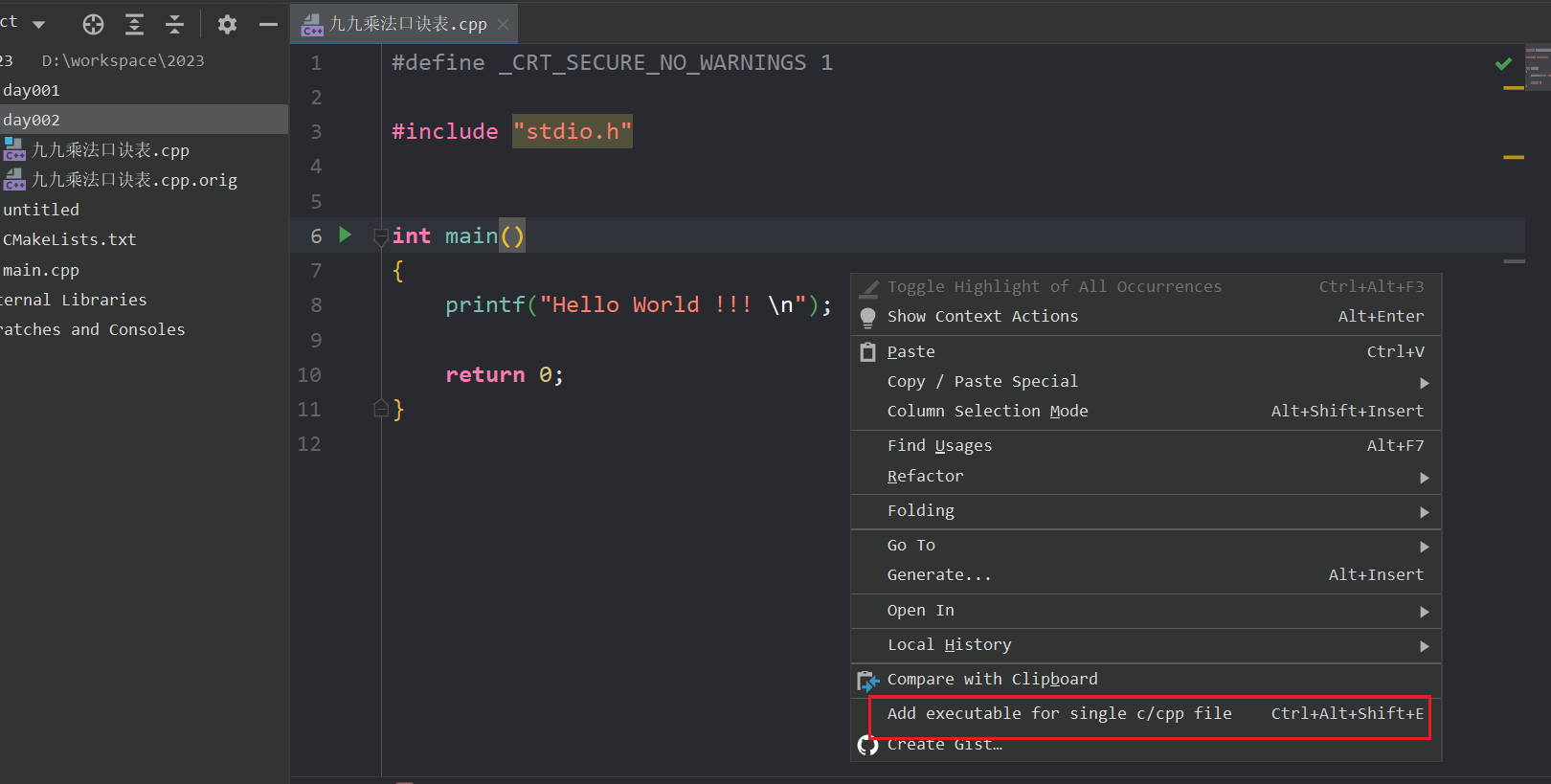The image size is (1551, 784).
Task: Click the locate/select opened file target icon
Action: [93, 25]
